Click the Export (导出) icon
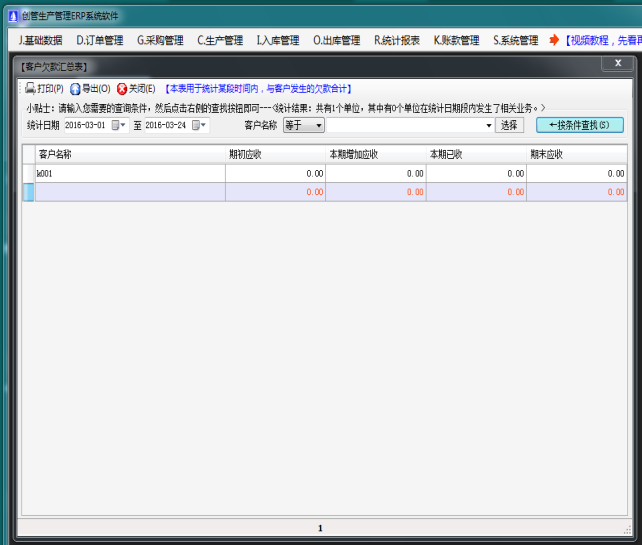This screenshot has width=642, height=545. [x=75, y=89]
